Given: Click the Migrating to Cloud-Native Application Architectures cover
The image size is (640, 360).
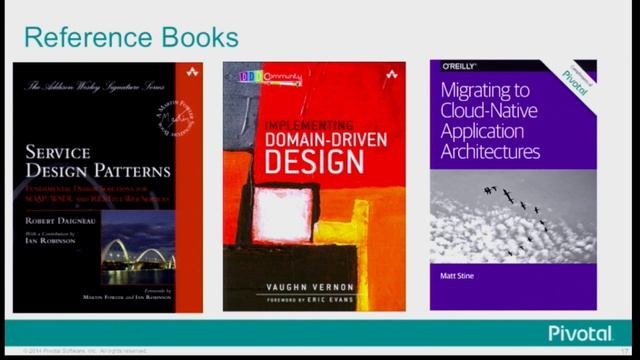Looking at the screenshot, I should (513, 185).
